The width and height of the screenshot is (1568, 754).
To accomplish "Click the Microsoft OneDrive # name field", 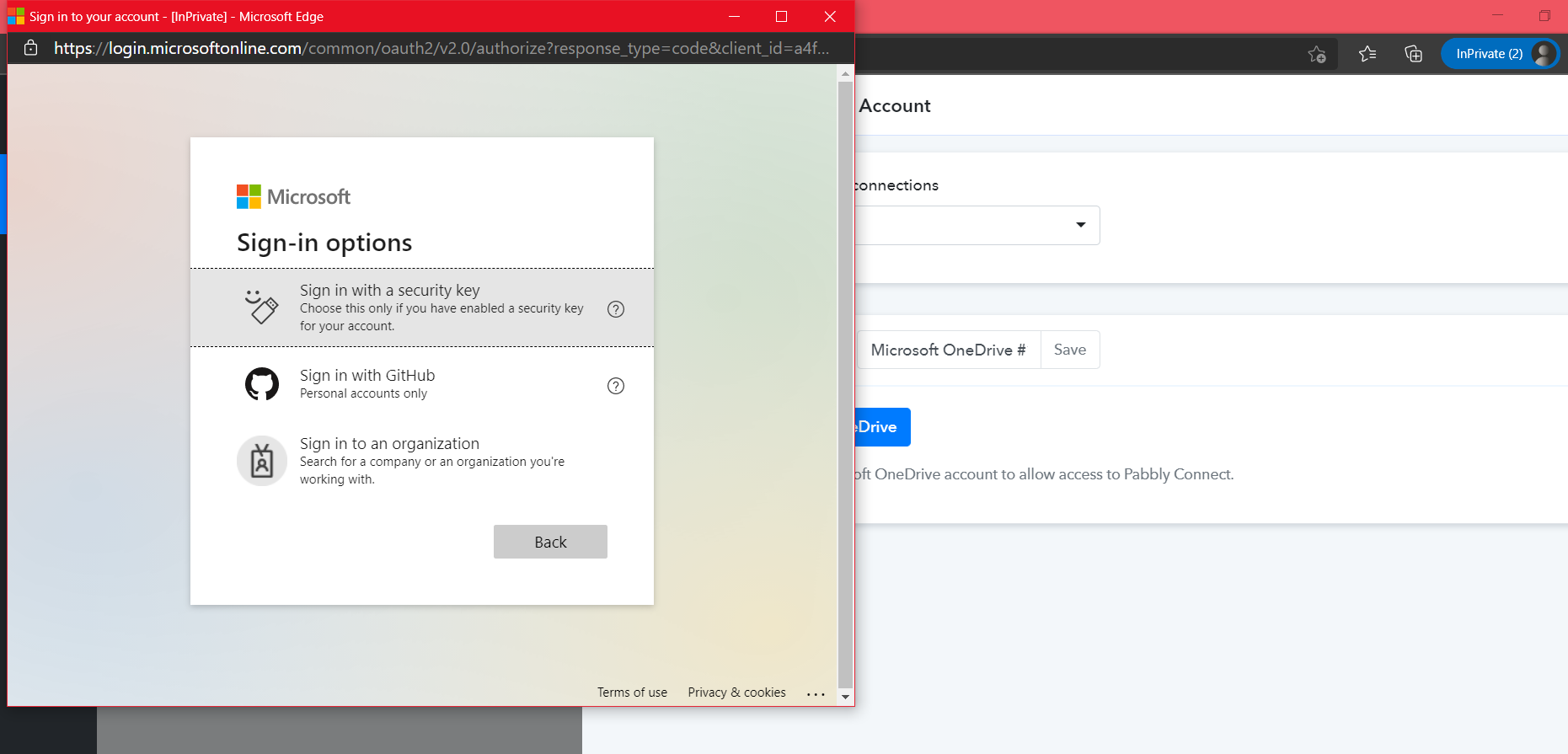I will tap(949, 350).
